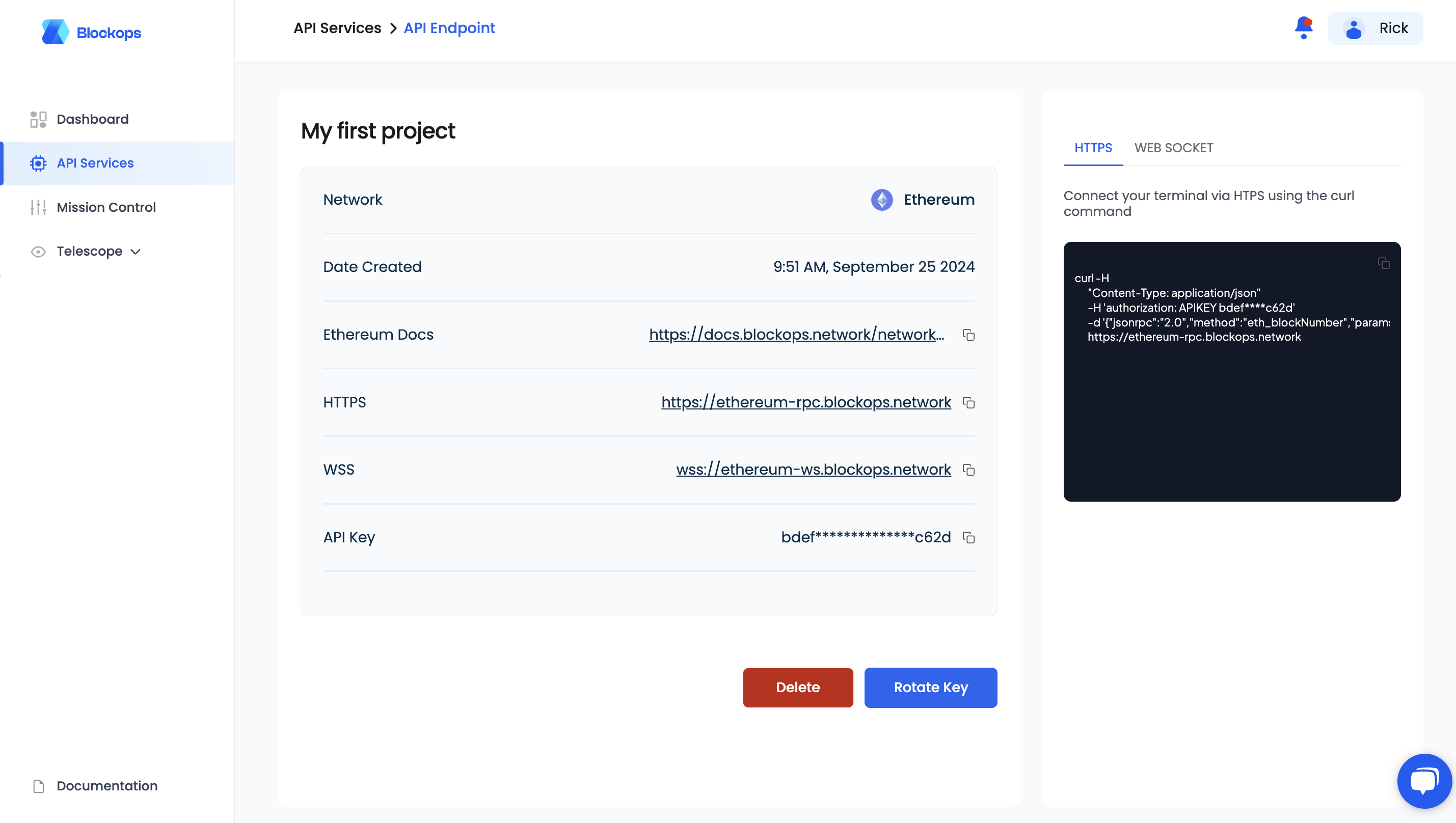Click the masked API key text

click(x=866, y=538)
